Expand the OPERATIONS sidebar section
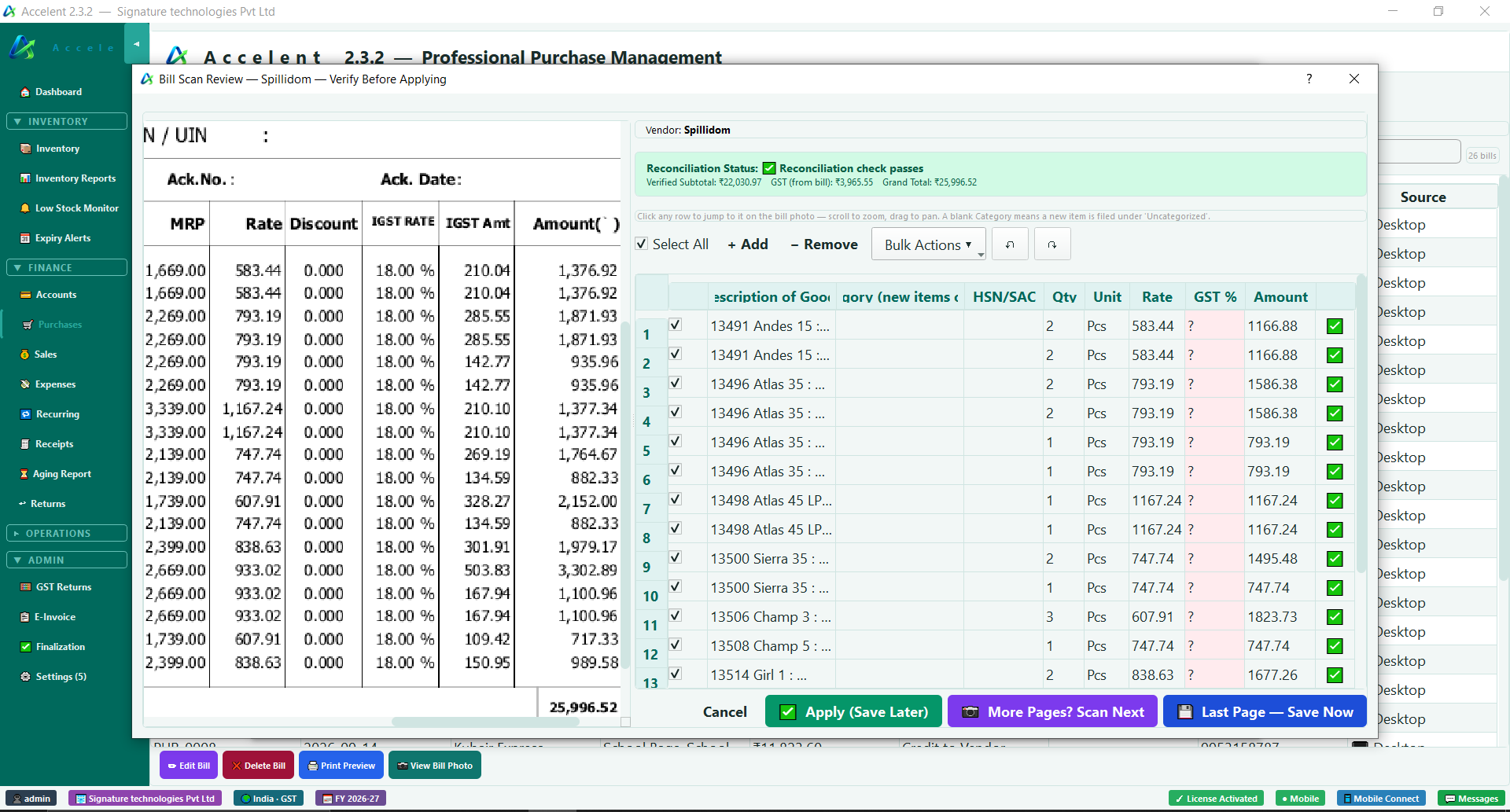The width and height of the screenshot is (1510, 812). coord(66,534)
